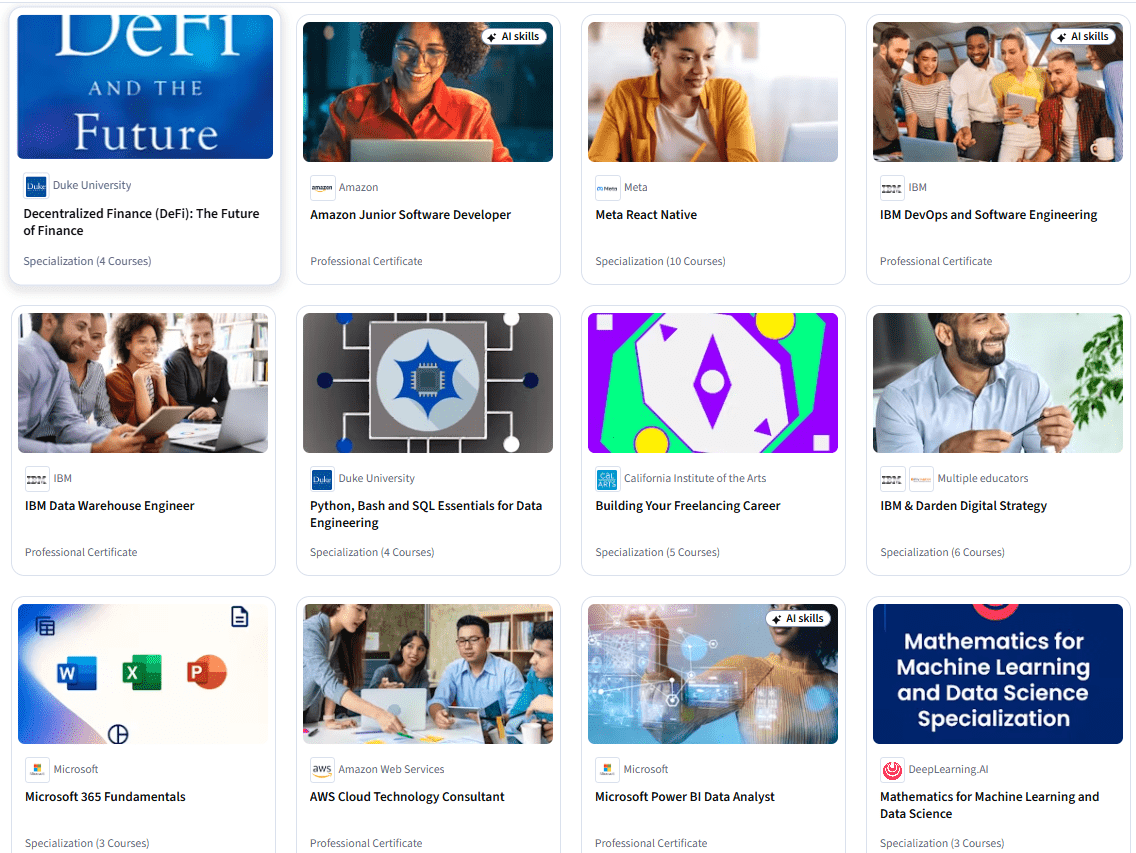Image resolution: width=1136 pixels, height=853 pixels.
Task: Click AI skills badge on Amazon Junior card
Action: pos(514,36)
